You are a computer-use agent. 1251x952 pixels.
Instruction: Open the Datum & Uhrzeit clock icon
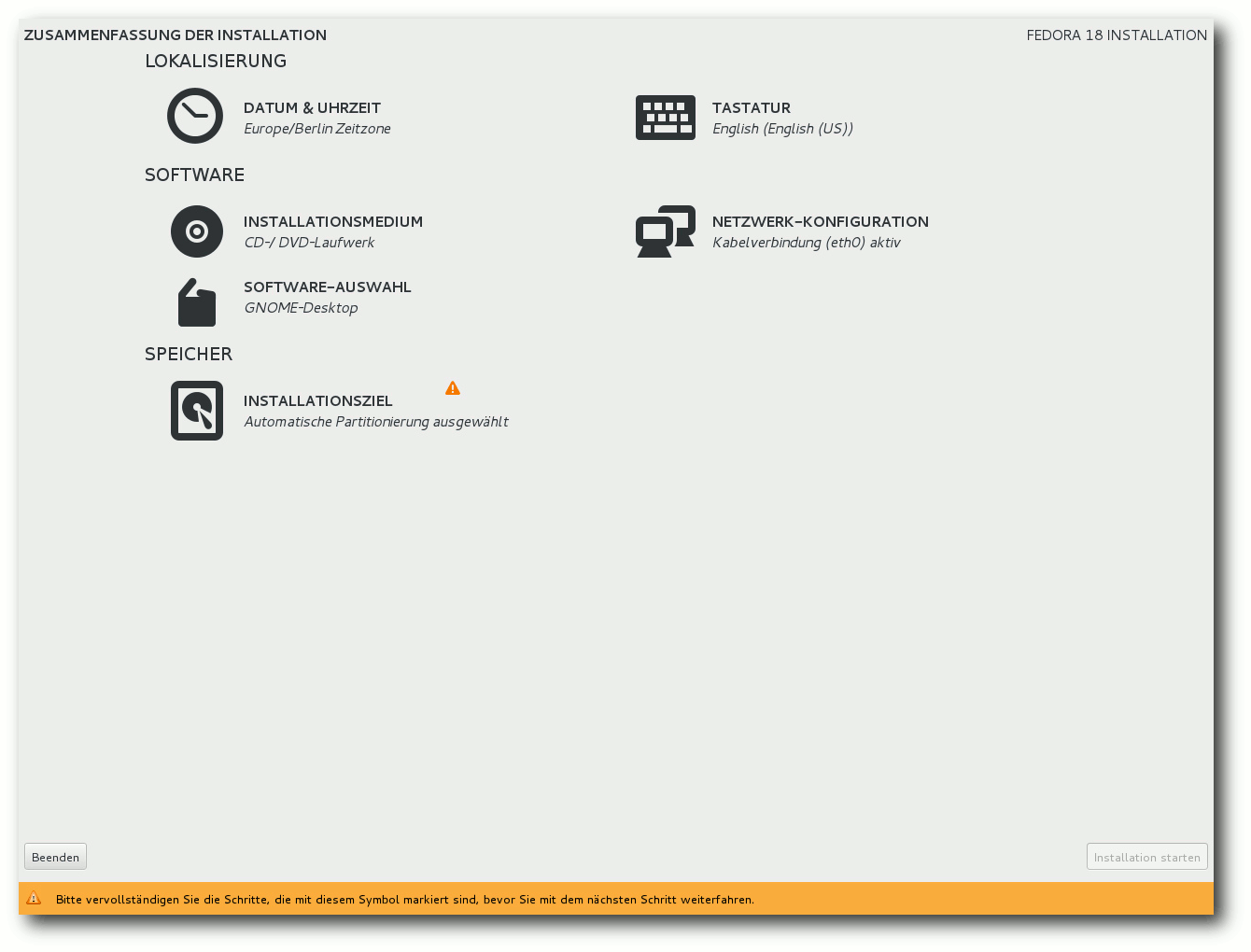pyautogui.click(x=195, y=116)
